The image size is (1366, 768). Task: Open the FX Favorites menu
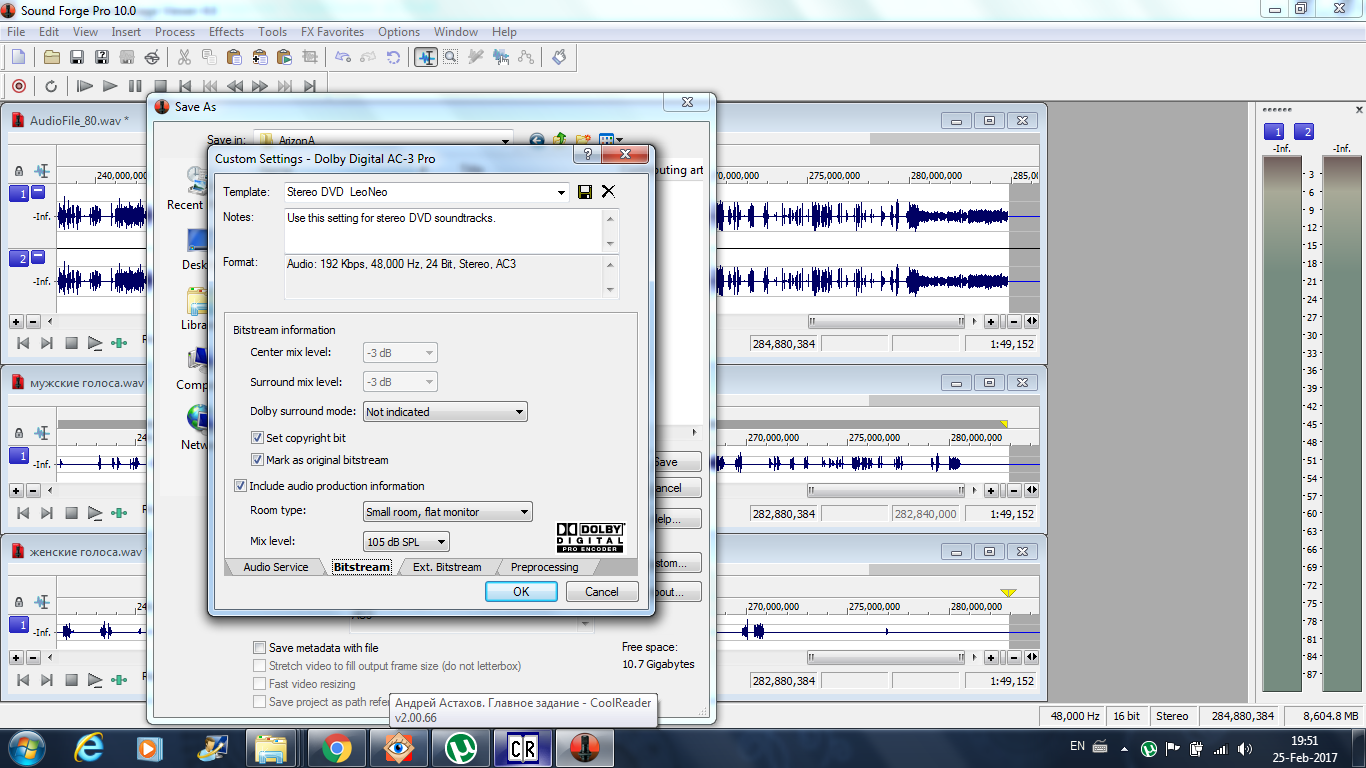pos(333,32)
